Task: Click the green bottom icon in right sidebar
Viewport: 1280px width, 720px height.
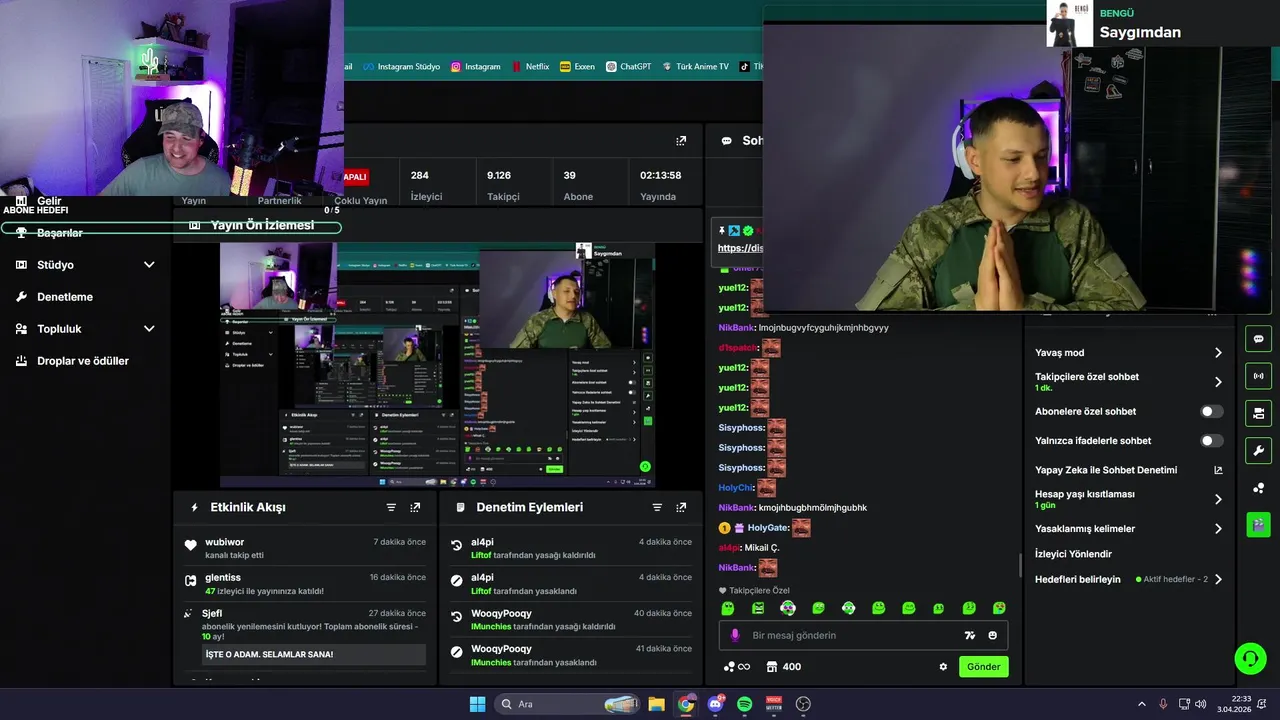Action: pyautogui.click(x=1258, y=524)
